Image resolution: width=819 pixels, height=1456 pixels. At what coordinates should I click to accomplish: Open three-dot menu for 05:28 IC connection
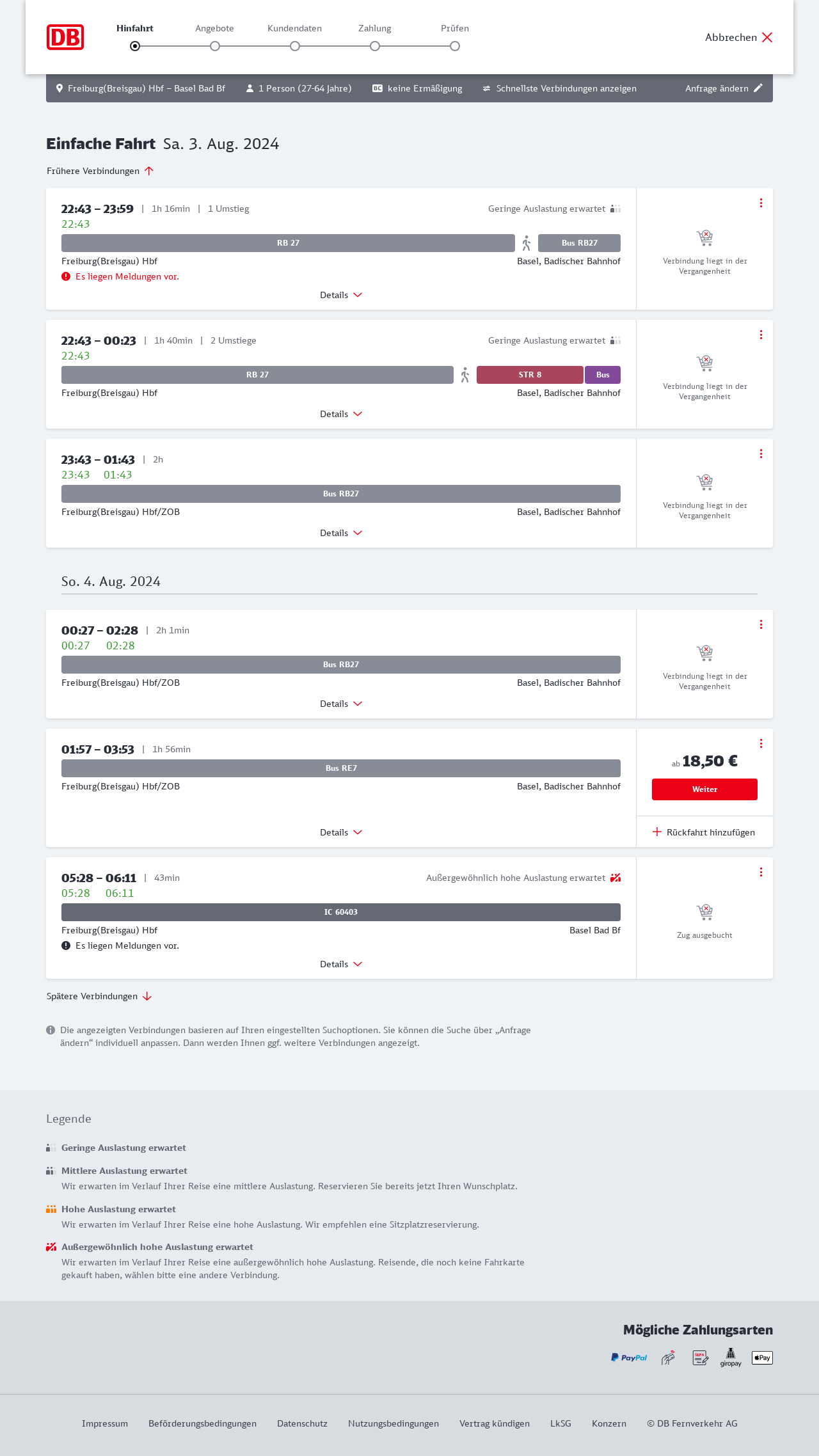761,872
